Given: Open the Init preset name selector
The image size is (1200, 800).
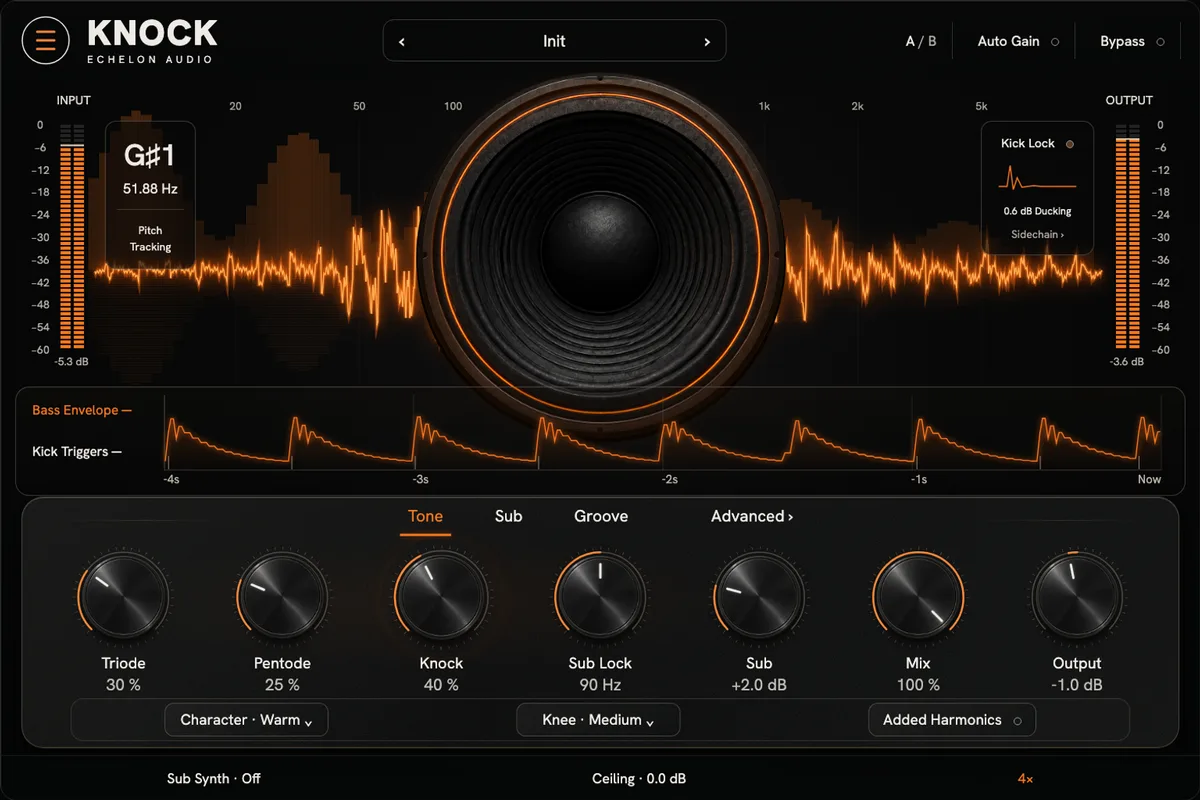Looking at the screenshot, I should click(x=554, y=41).
